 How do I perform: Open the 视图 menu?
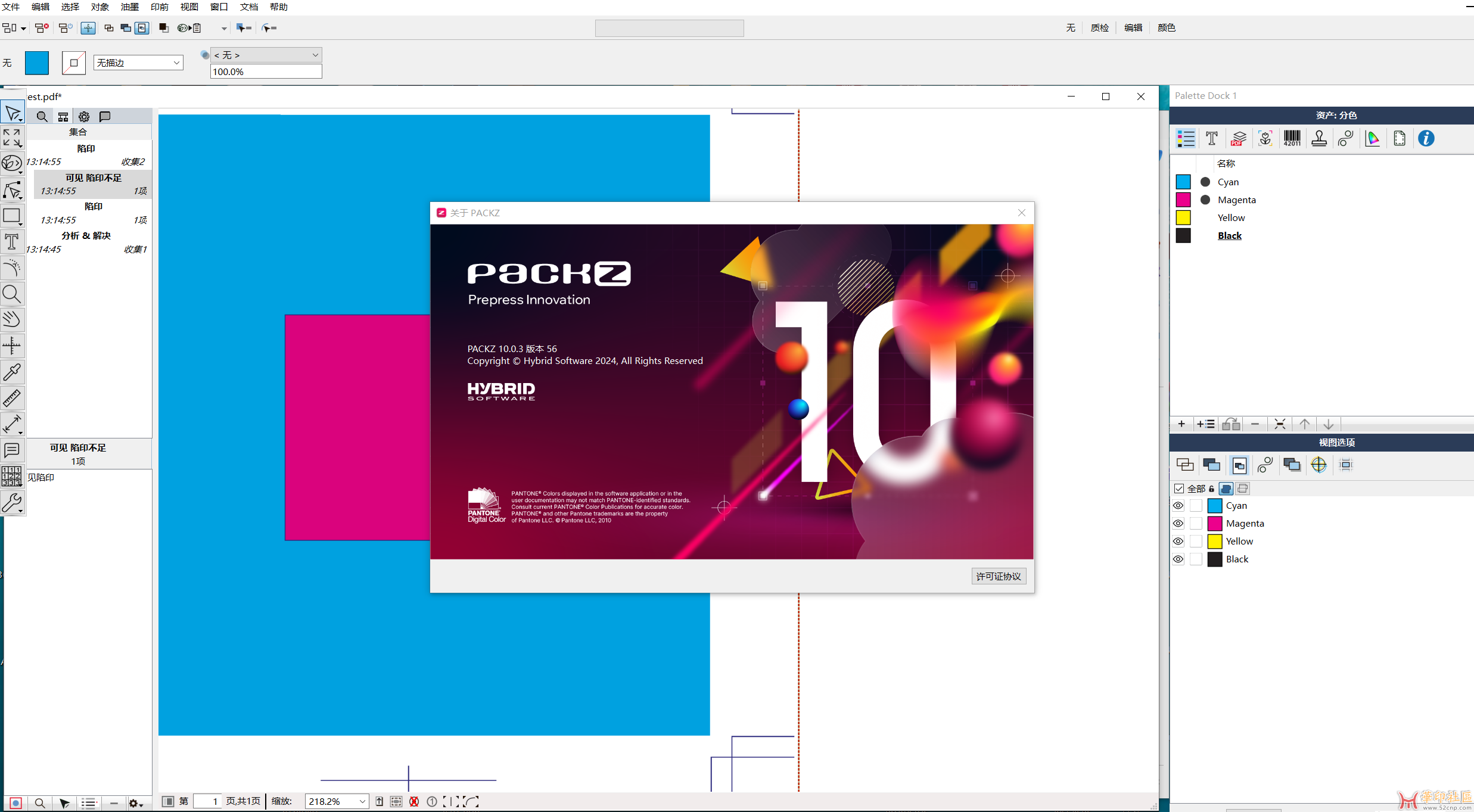pos(189,7)
